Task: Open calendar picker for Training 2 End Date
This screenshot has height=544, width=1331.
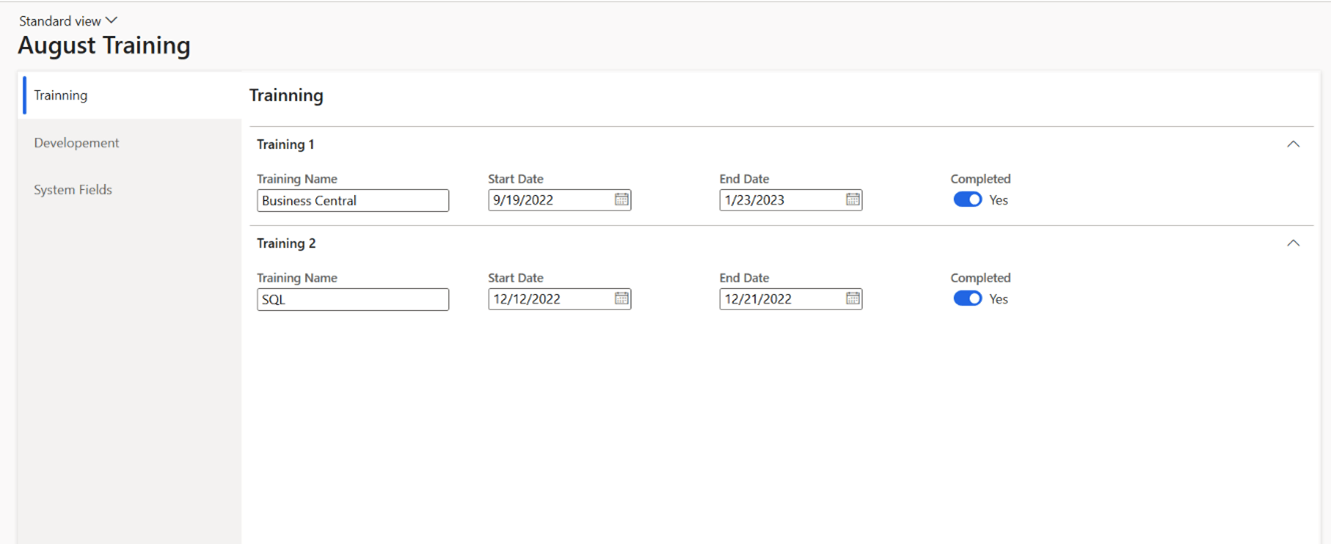Action: (852, 299)
